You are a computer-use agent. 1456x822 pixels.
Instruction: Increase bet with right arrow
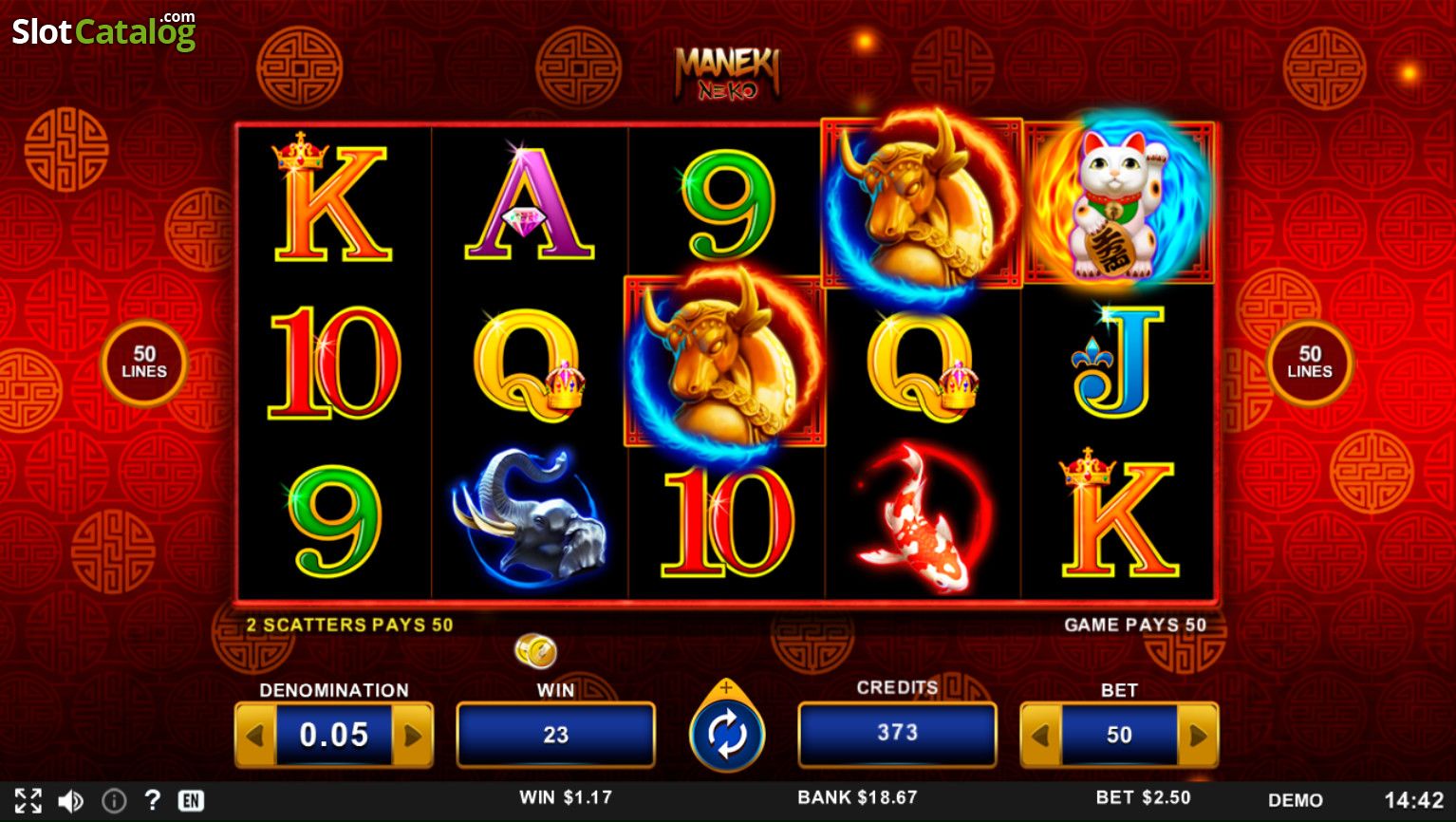(x=1198, y=735)
